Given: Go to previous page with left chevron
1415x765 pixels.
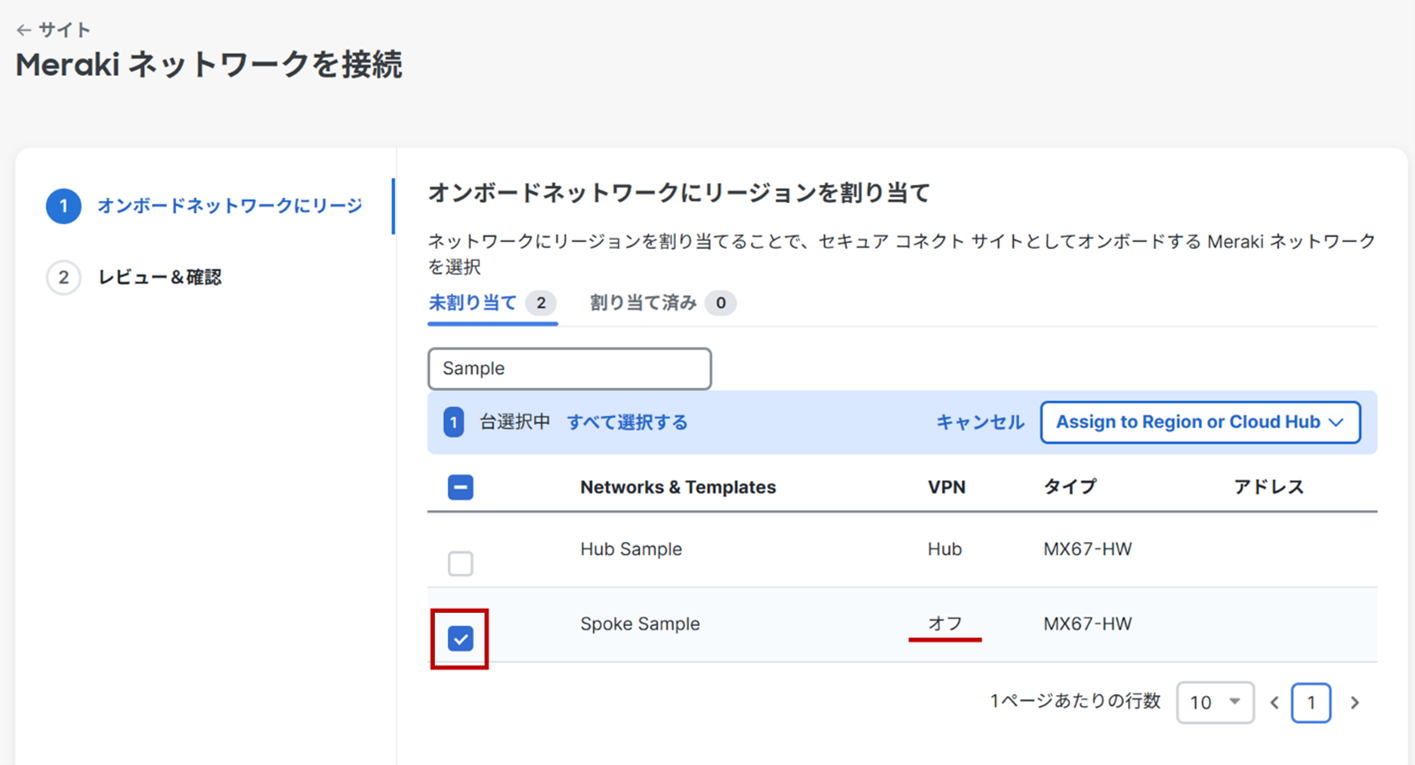Looking at the screenshot, I should (1275, 703).
